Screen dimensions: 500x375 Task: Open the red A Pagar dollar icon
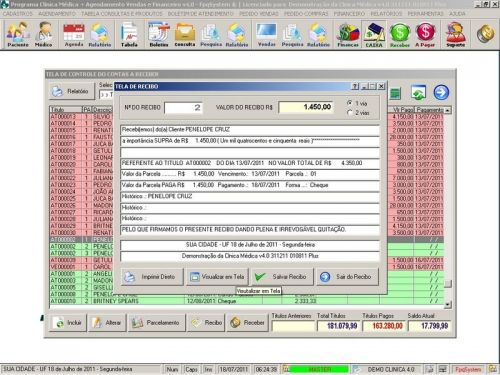pyautogui.click(x=425, y=34)
